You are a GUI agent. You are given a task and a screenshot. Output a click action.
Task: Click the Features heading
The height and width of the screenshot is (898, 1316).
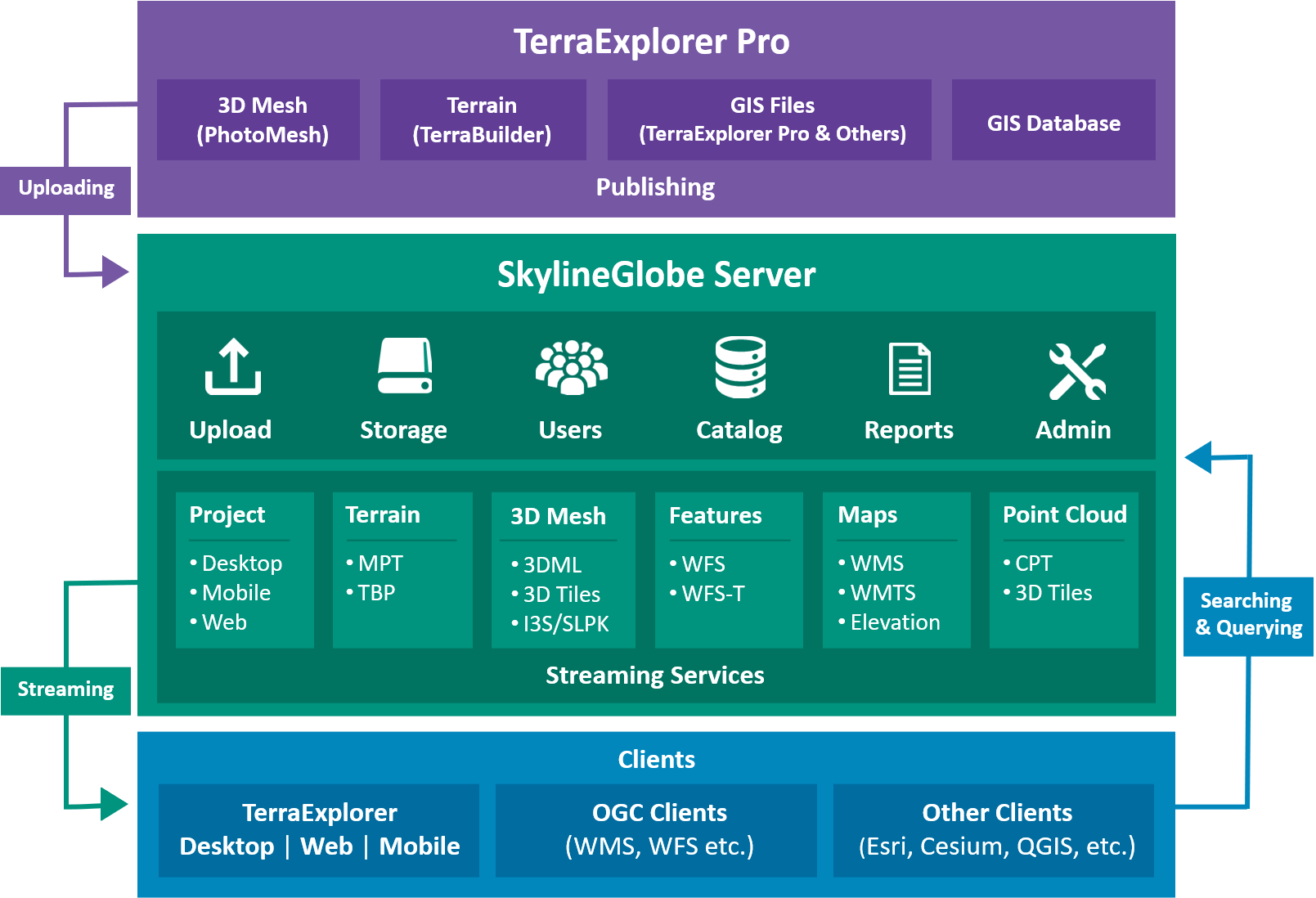[x=716, y=516]
